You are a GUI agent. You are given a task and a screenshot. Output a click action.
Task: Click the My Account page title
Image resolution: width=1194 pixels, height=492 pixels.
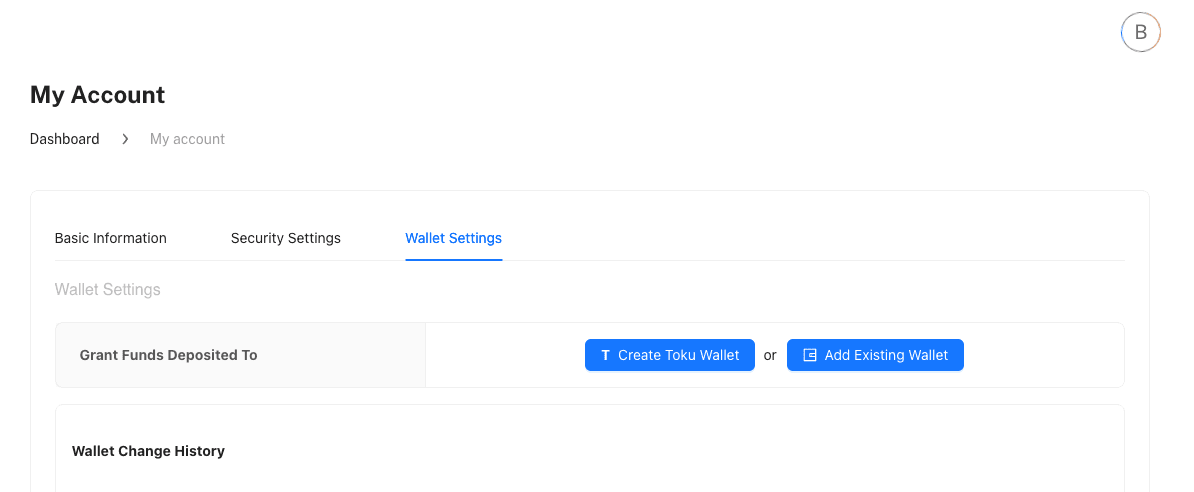[x=97, y=95]
